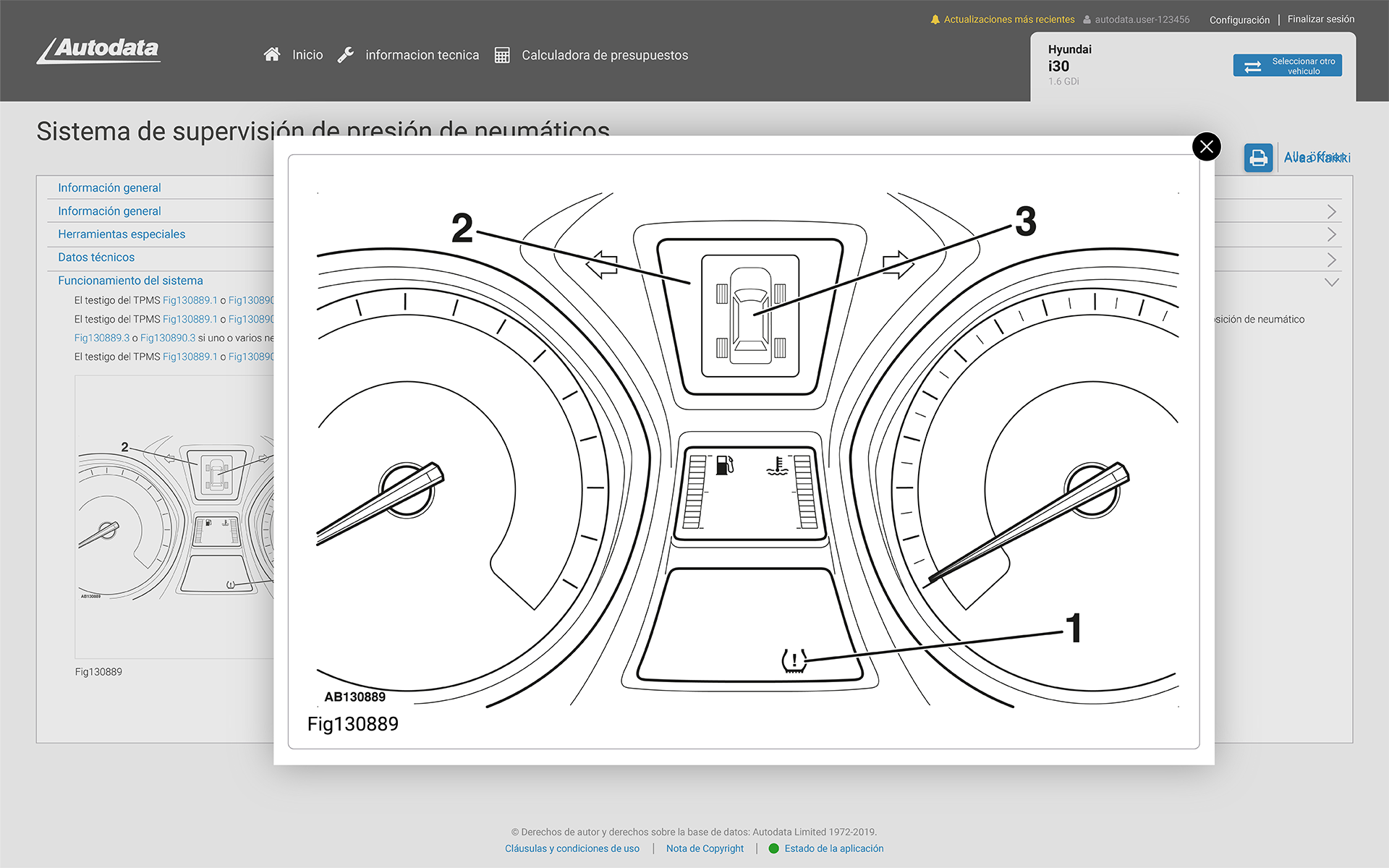Click Fig130889 thumbnail image
1389x868 pixels.
(x=174, y=517)
